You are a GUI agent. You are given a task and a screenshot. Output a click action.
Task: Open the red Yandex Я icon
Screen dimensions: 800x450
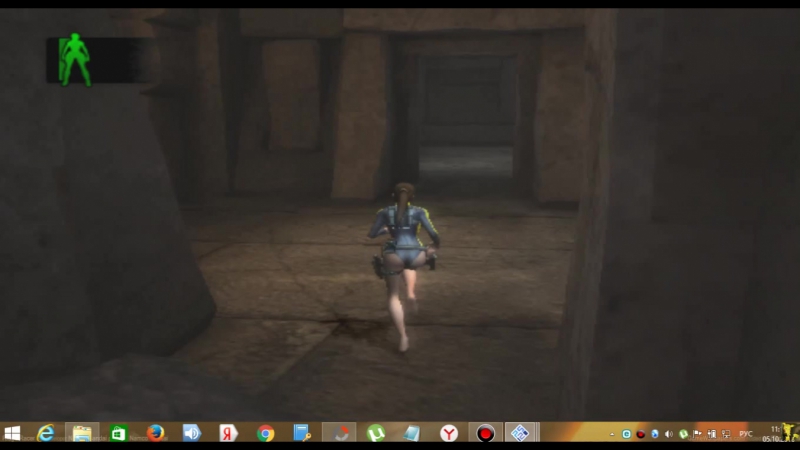pos(229,433)
